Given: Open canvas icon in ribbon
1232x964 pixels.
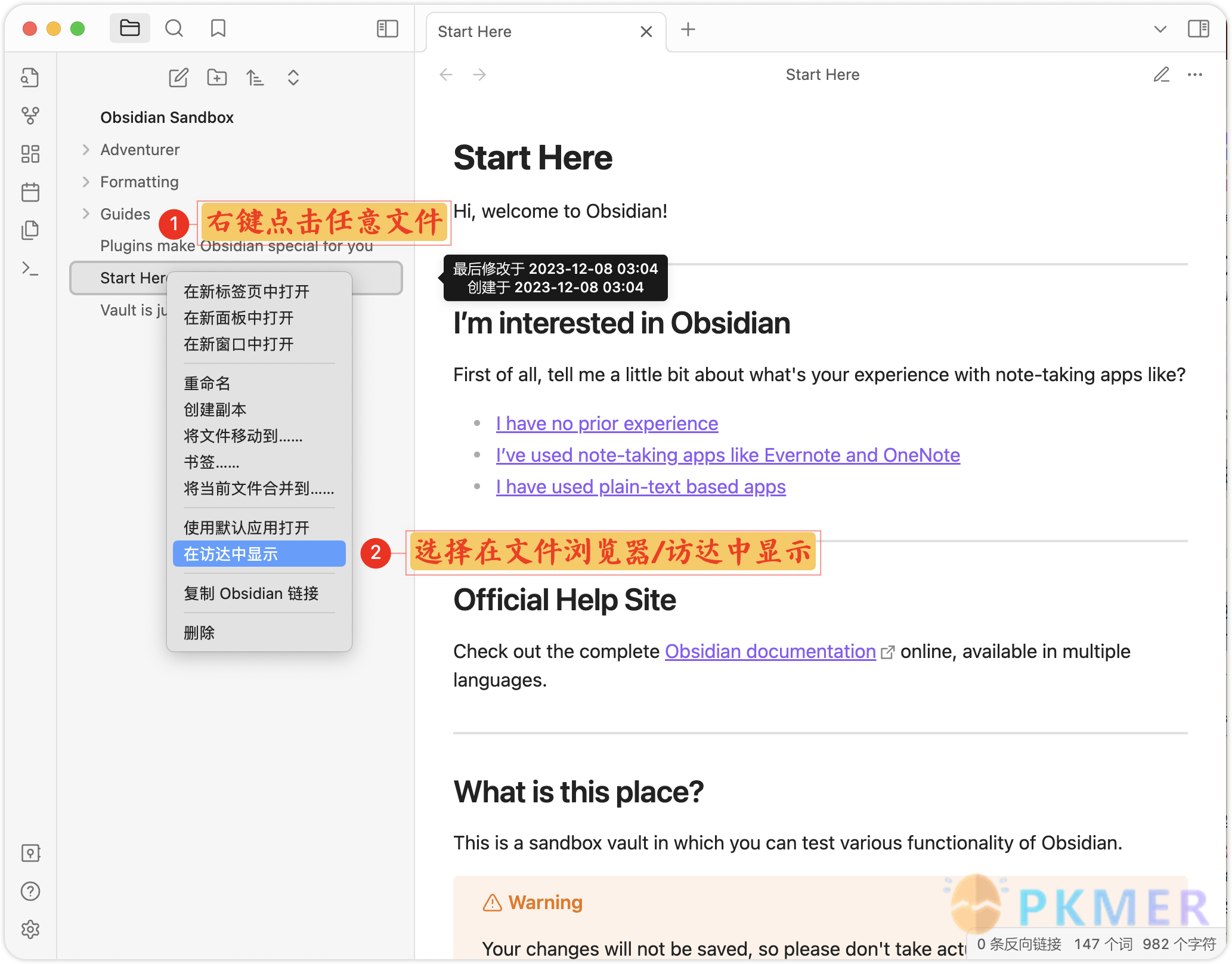Looking at the screenshot, I should [30, 154].
